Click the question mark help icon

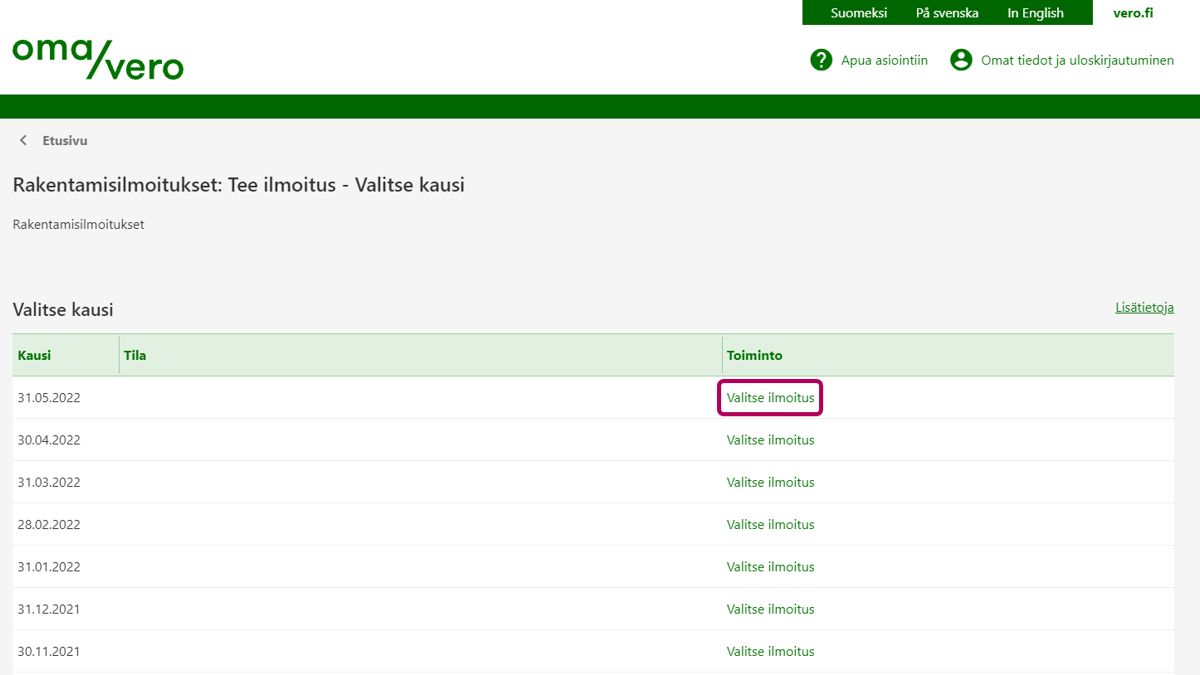821,60
